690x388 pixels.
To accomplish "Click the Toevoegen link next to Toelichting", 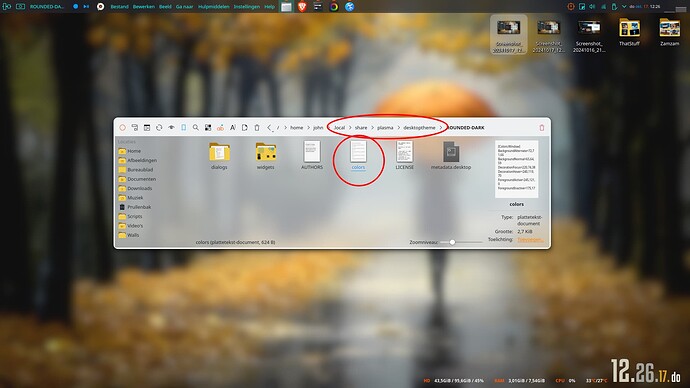I will point(530,240).
